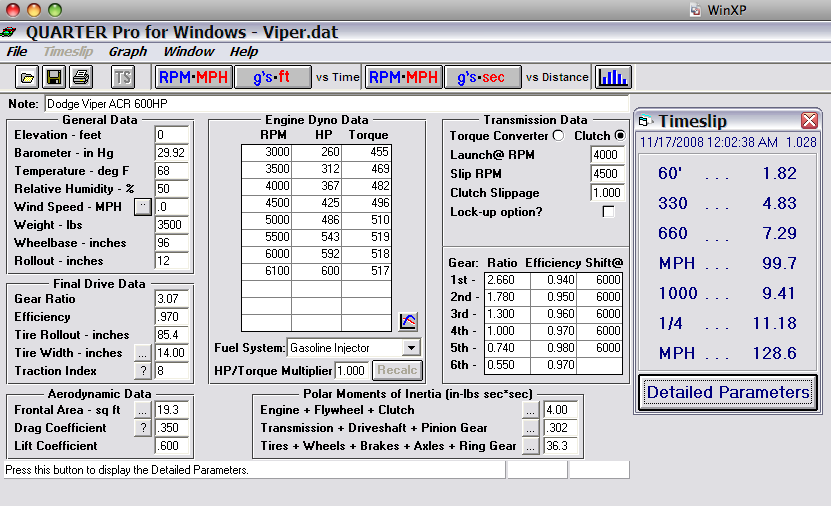Open the Engine + Flywheel + Clutch ellipsis button
The width and height of the screenshot is (831, 506).
tap(530, 410)
